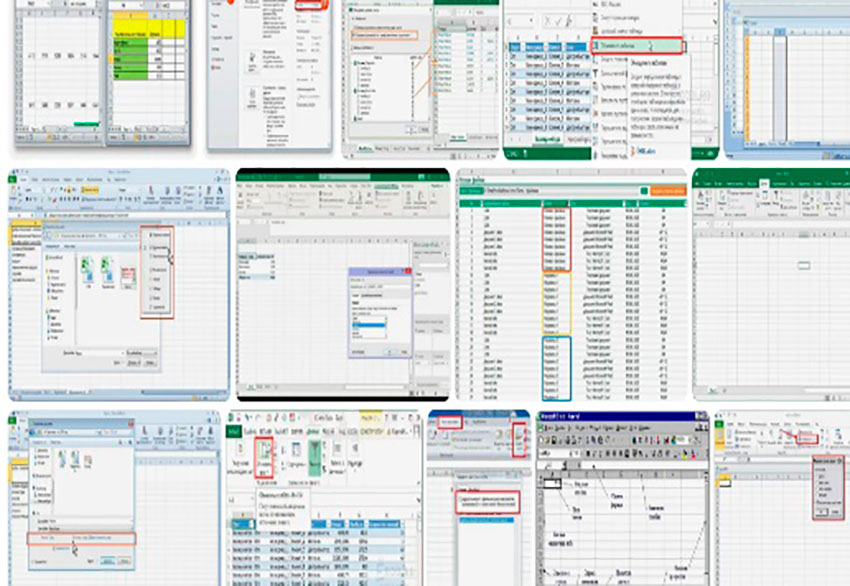Click the red-outlined ribbon icon above the tooltip

tap(265, 456)
